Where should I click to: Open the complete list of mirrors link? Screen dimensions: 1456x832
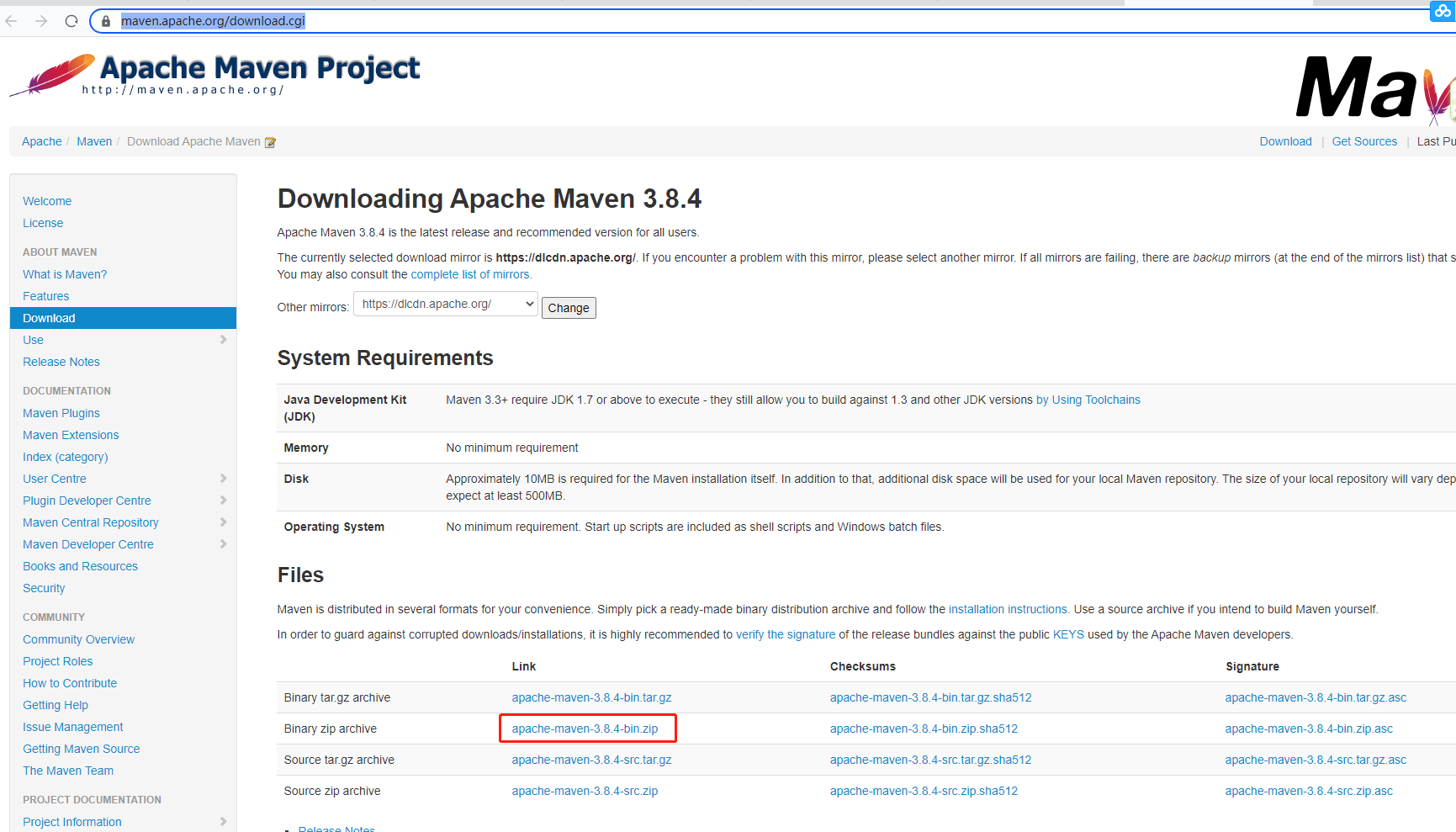pos(470,274)
